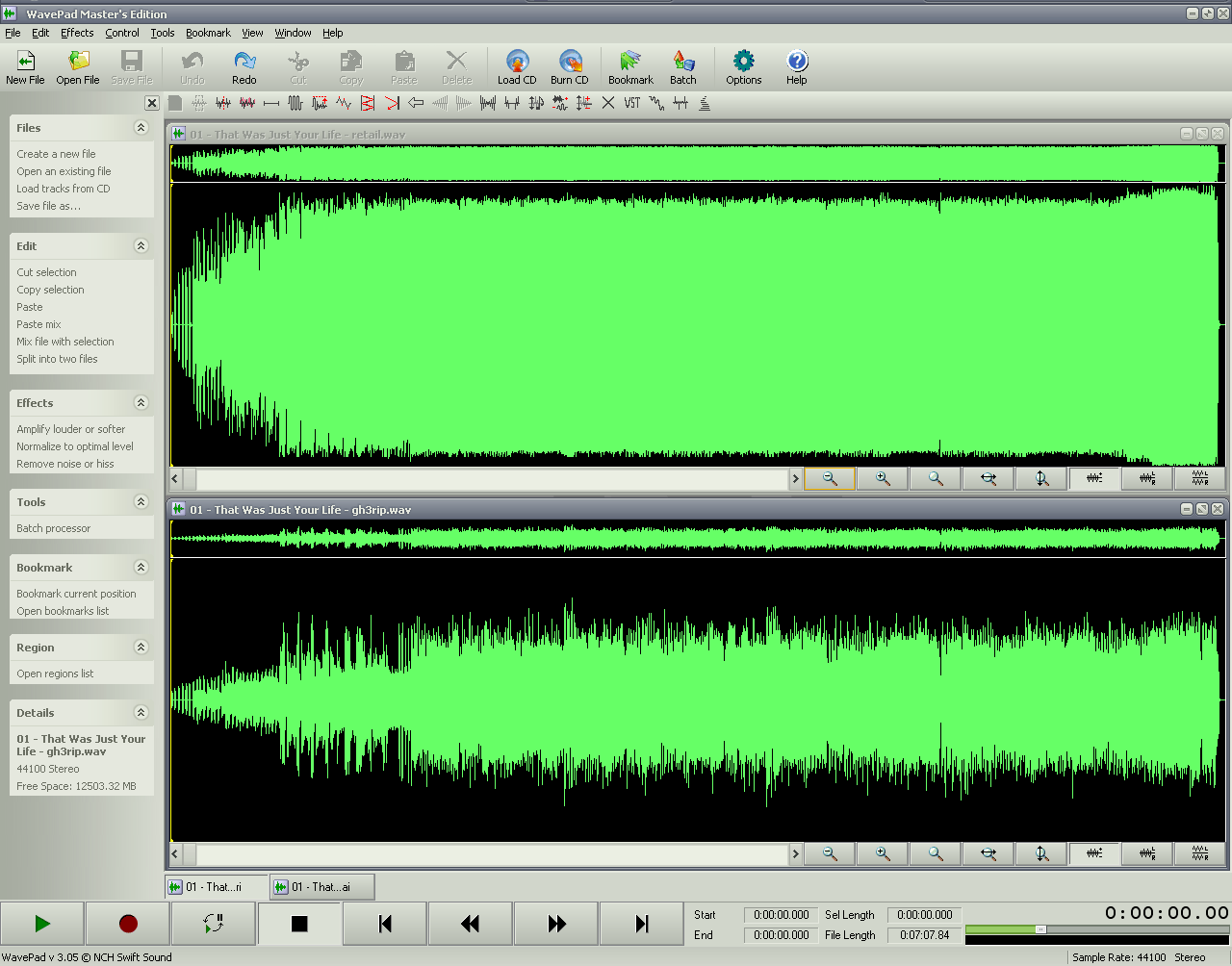Toggle separate L/R channels view in retail.wav

pos(1200,478)
